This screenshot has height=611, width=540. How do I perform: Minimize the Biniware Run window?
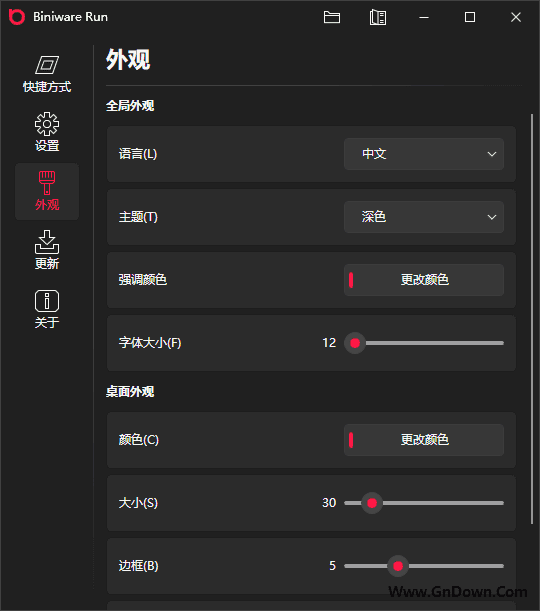424,17
